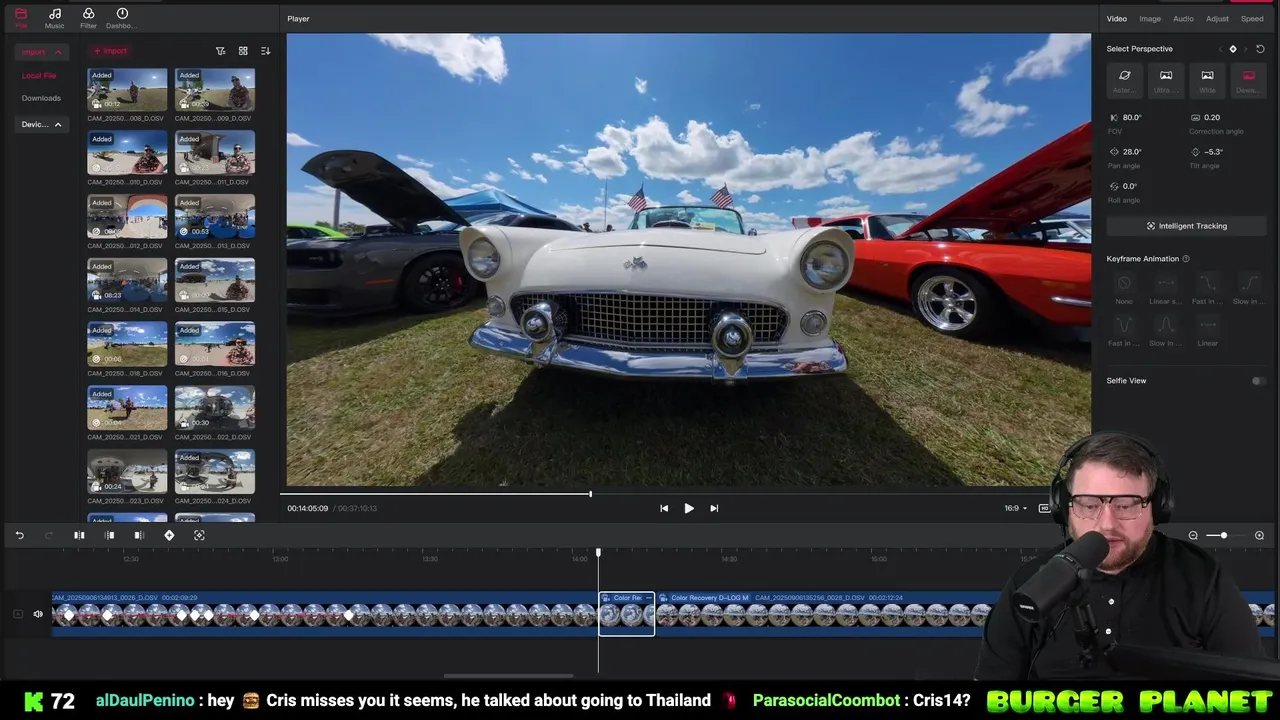Zoom in the timeline

1259,536
